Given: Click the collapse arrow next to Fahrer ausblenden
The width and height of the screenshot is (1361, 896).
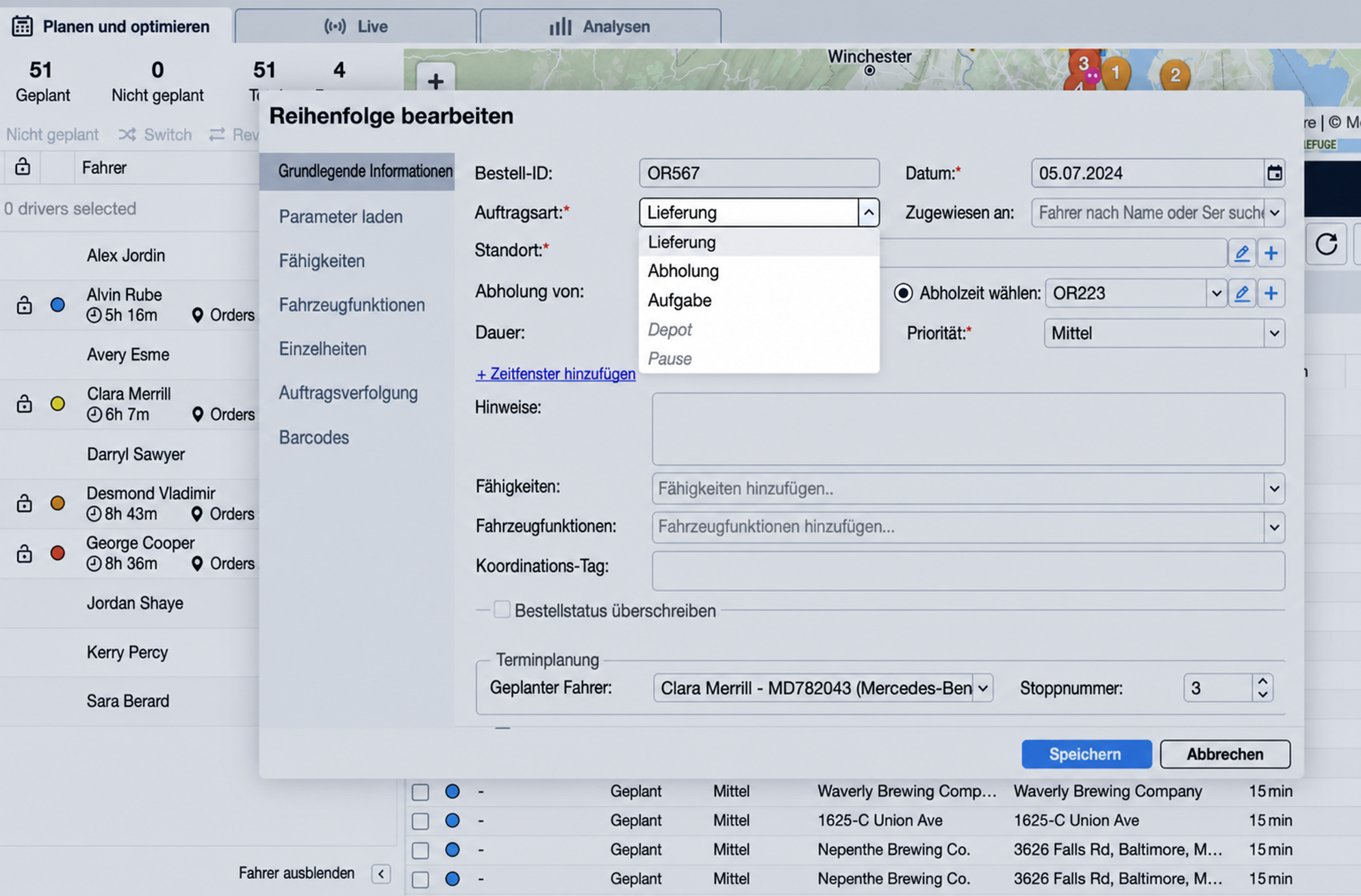Looking at the screenshot, I should coord(381,873).
